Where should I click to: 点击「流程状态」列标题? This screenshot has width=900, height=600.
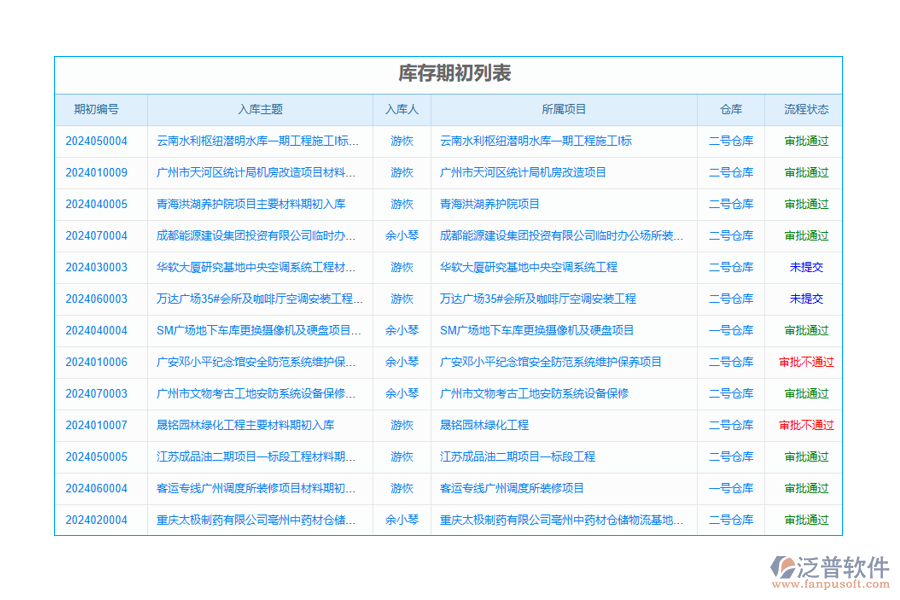(806, 110)
